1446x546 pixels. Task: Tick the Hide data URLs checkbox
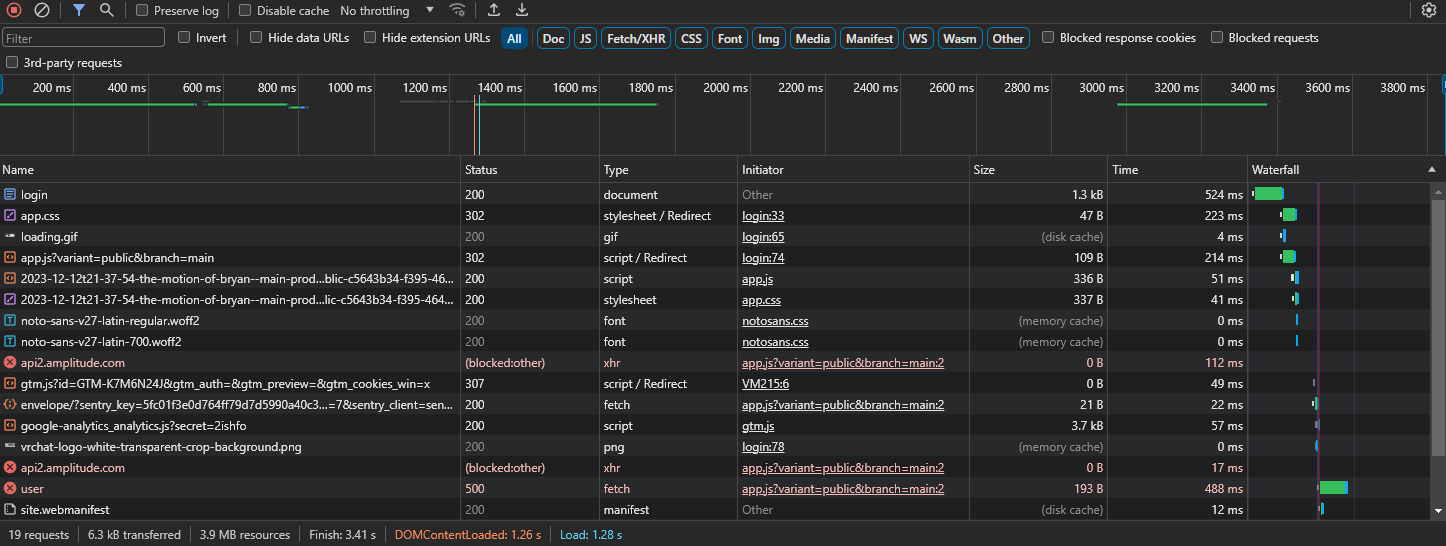tap(256, 38)
